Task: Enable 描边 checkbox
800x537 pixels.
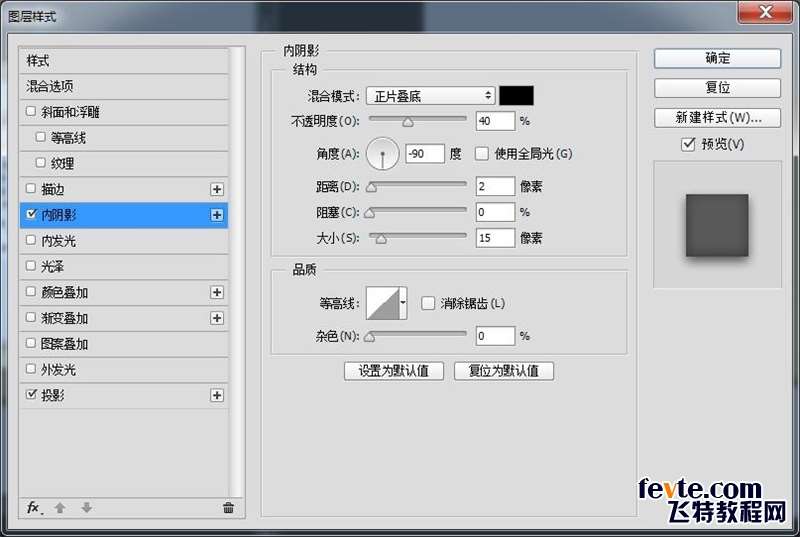Action: click(31, 189)
